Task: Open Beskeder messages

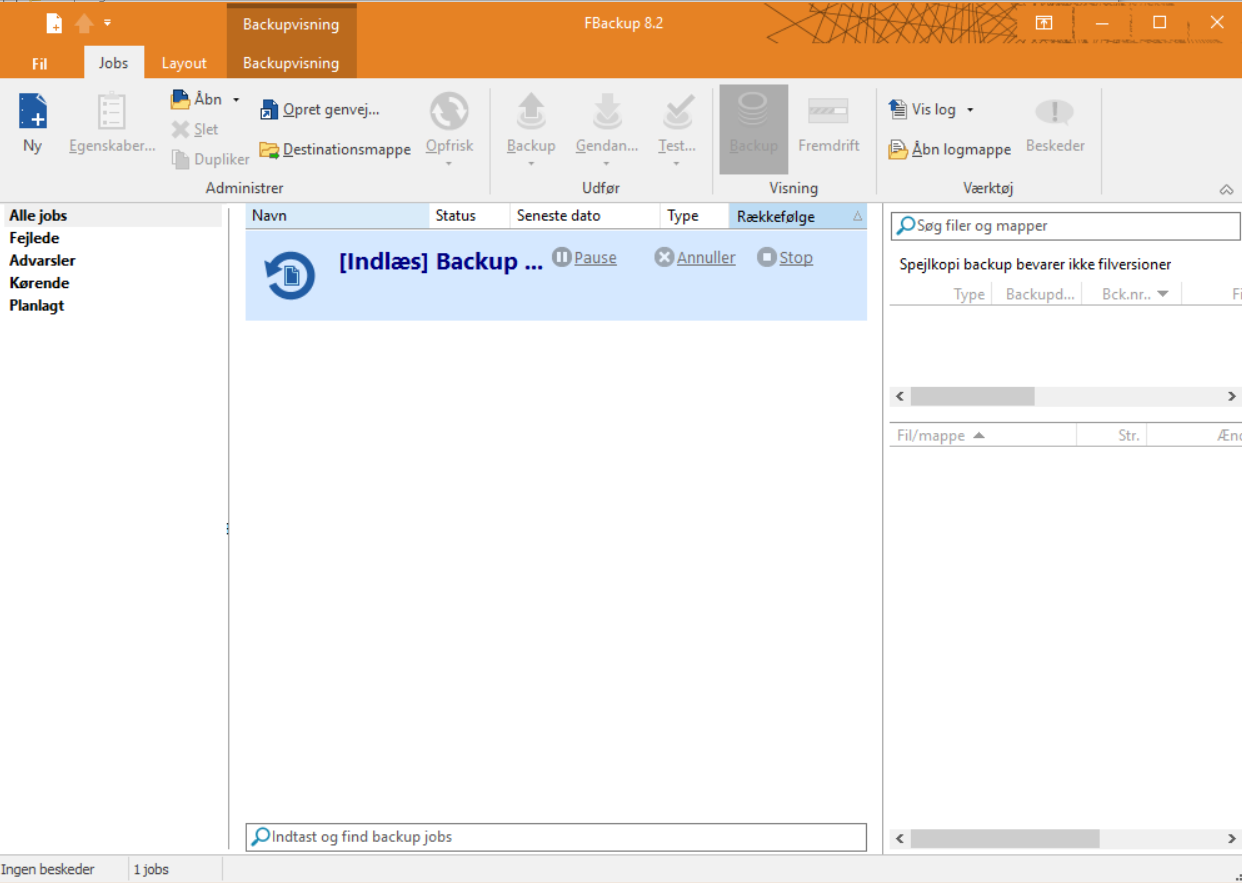Action: pyautogui.click(x=1055, y=124)
